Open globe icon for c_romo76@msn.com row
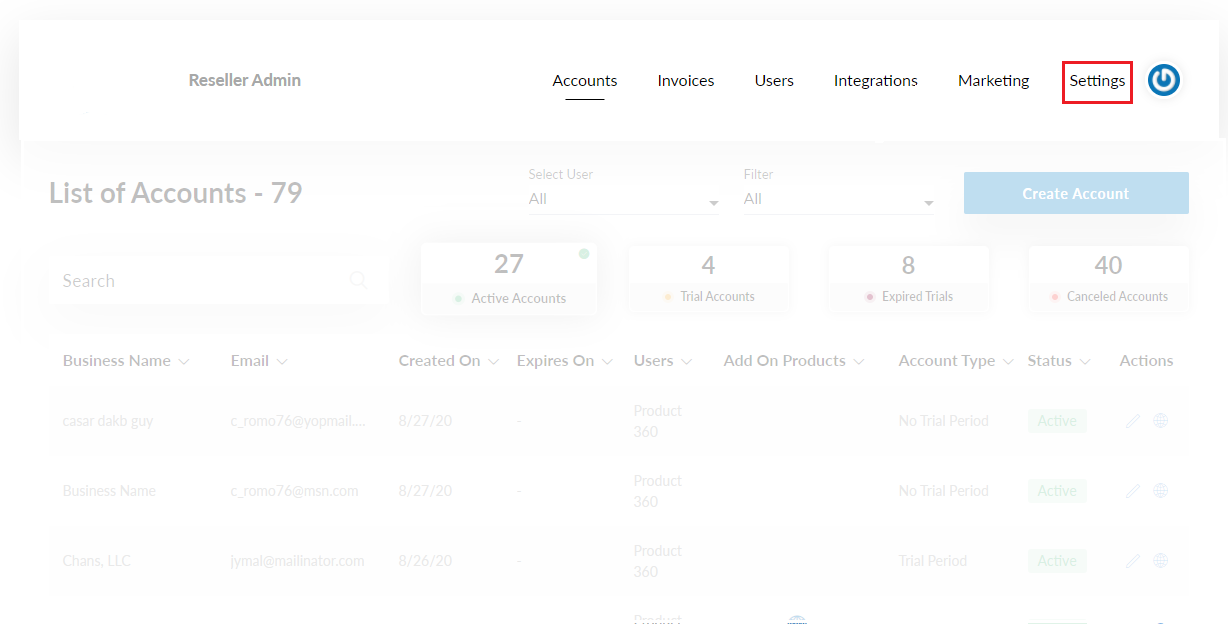Viewport: 1228px width, 624px height. (1160, 491)
